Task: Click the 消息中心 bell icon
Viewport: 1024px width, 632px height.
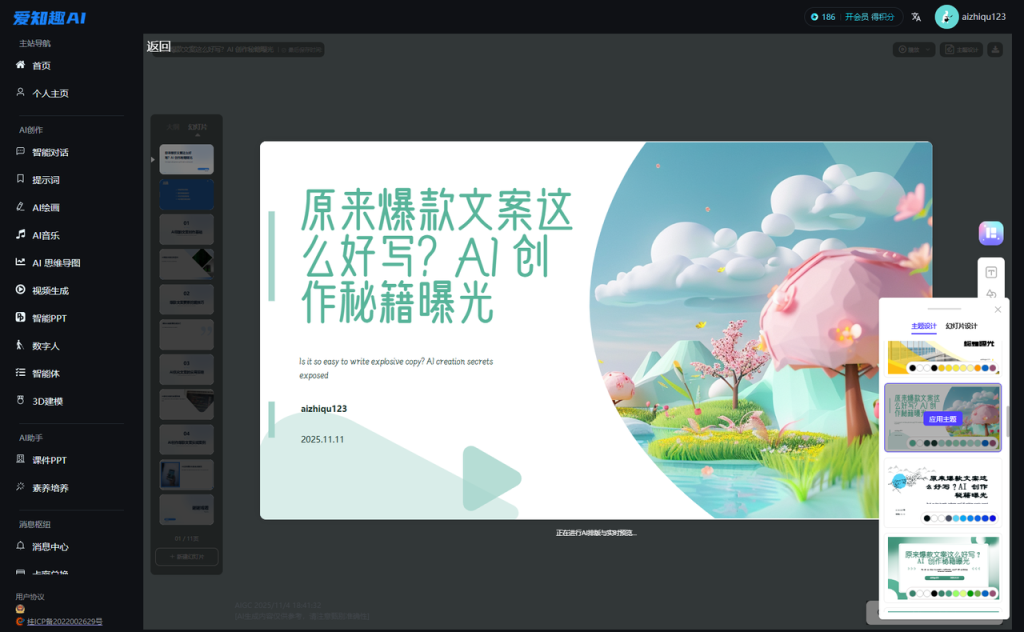Action: 20,545
